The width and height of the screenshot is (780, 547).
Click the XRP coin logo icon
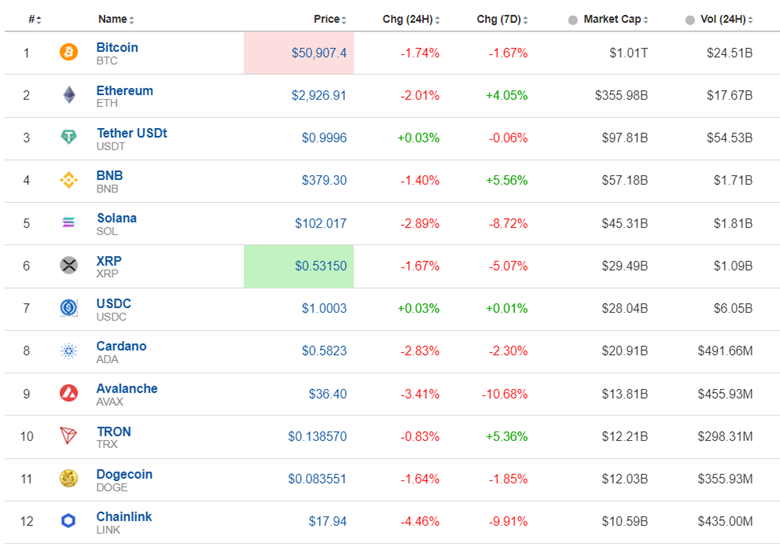[x=68, y=266]
